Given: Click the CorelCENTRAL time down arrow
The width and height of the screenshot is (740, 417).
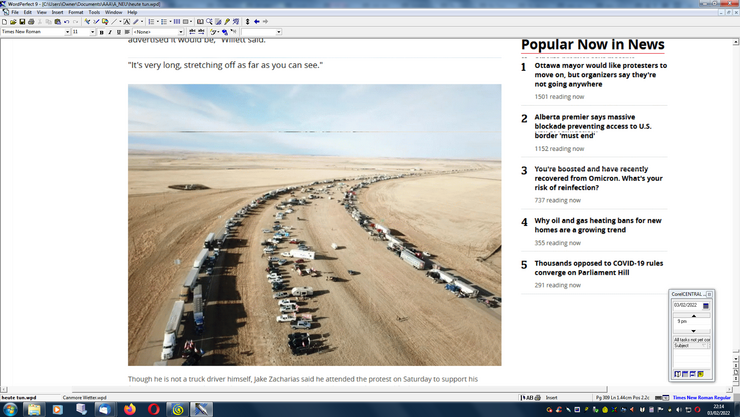Looking at the screenshot, I should pyautogui.click(x=693, y=331).
